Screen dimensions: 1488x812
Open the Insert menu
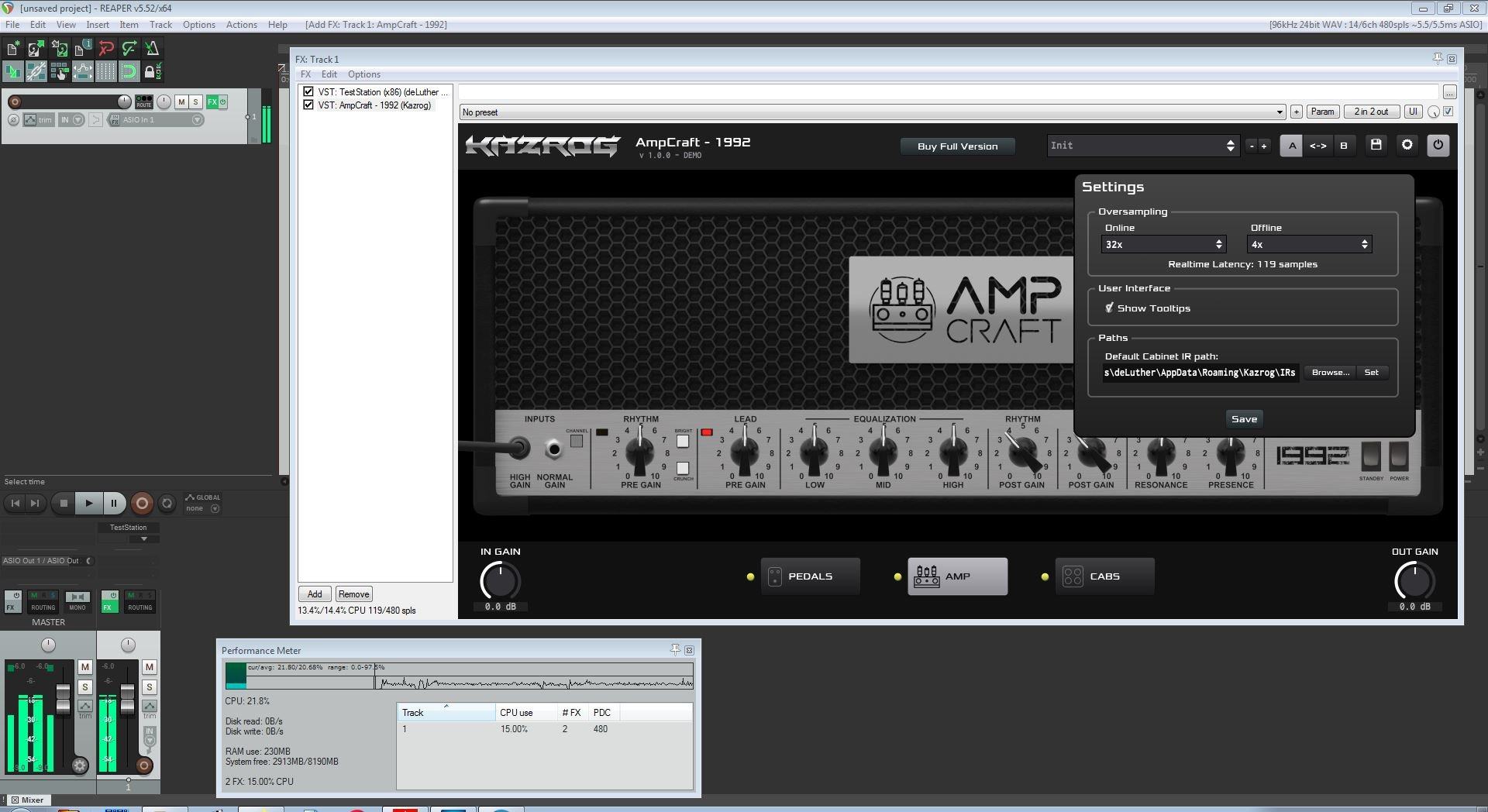coord(98,25)
